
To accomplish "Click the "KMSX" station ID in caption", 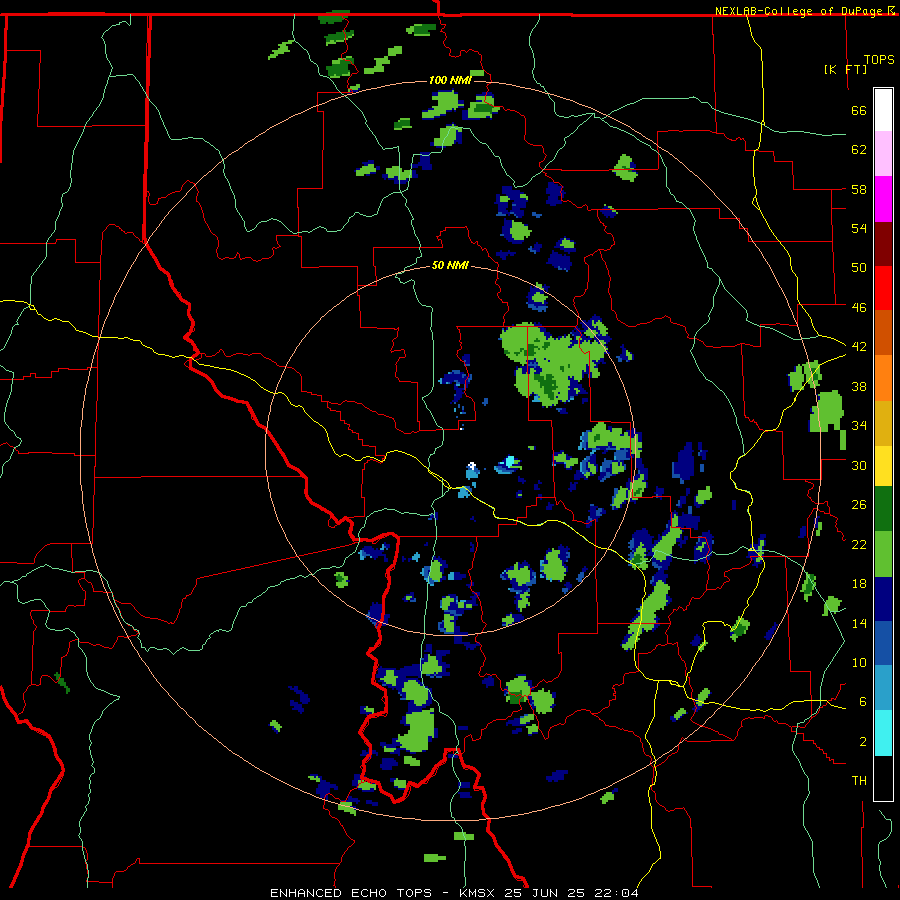I will pyautogui.click(x=479, y=893).
